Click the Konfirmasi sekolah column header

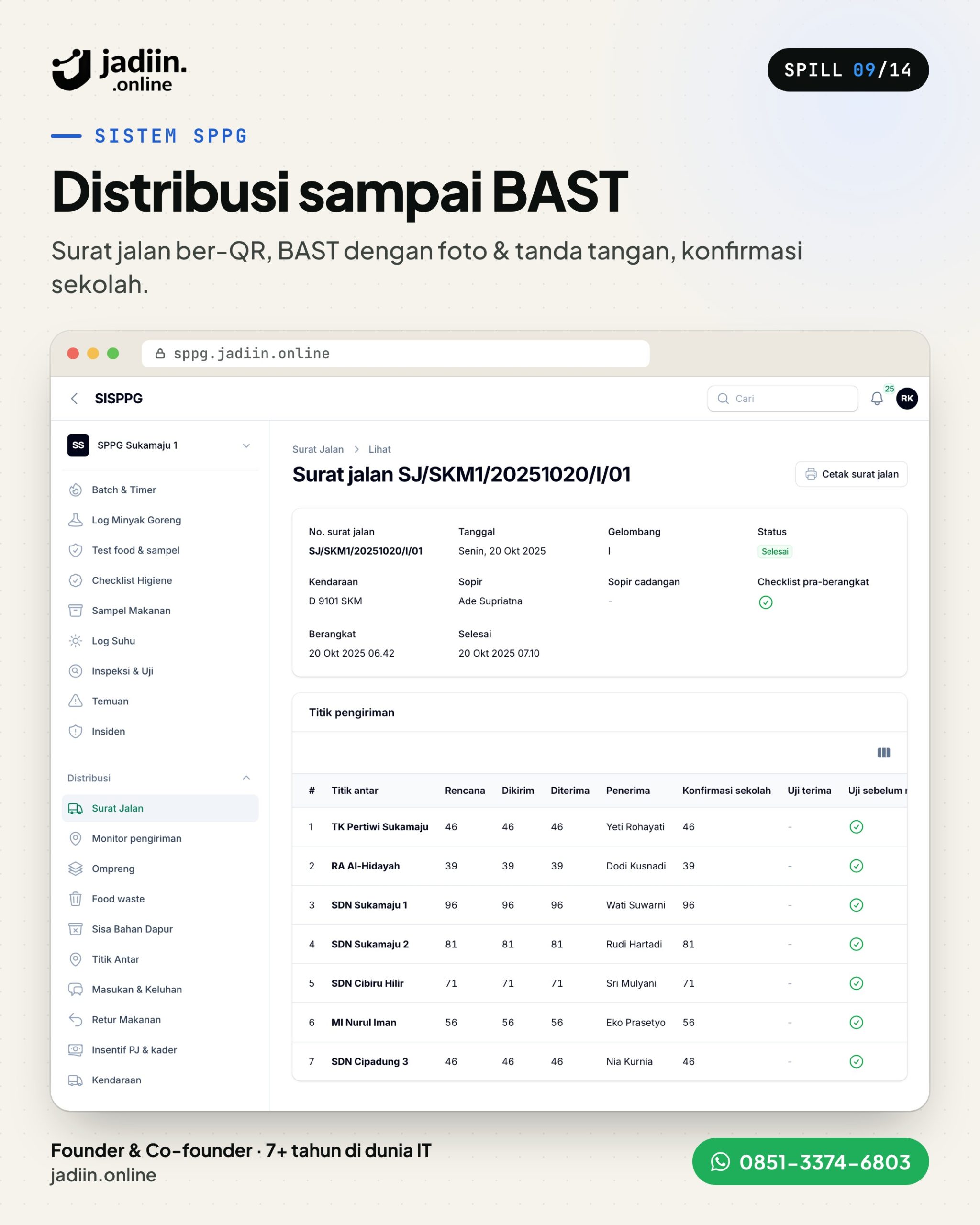[726, 791]
